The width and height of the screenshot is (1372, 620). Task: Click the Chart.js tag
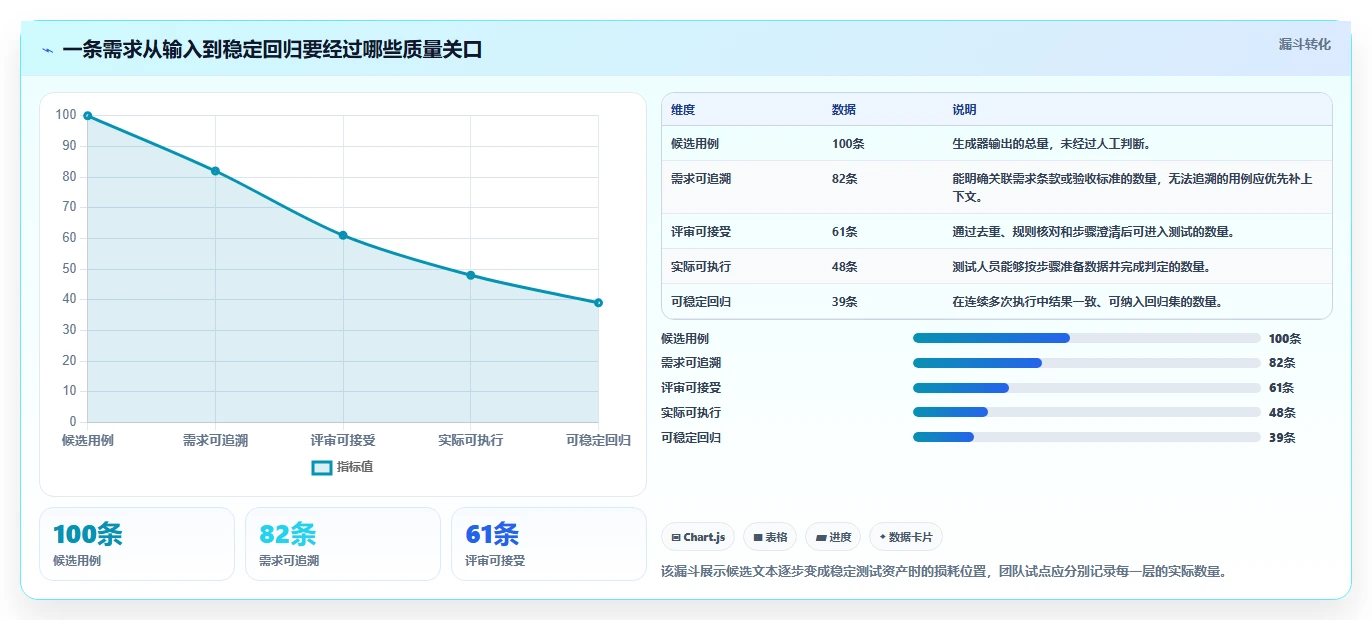698,537
